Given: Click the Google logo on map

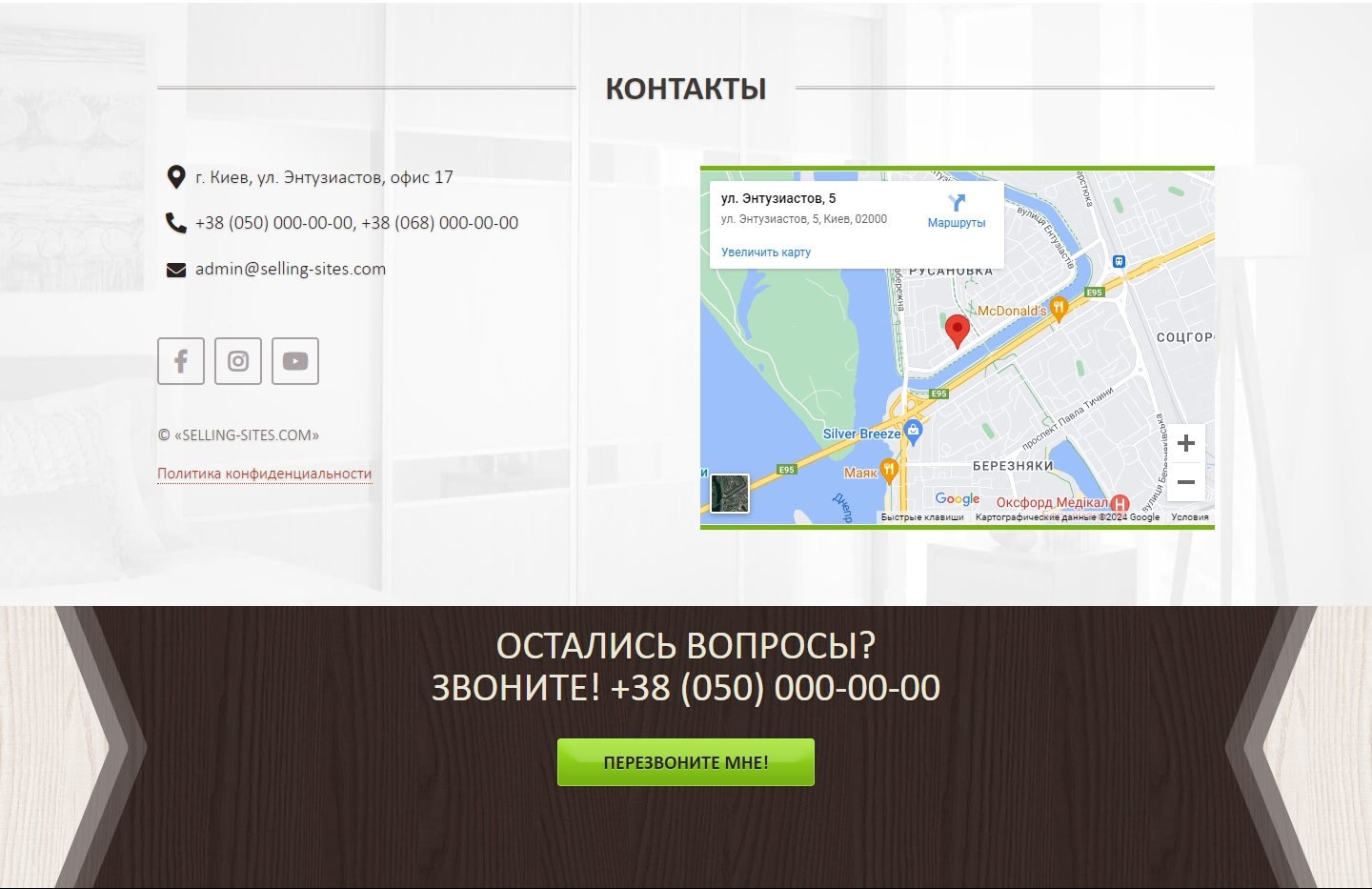Looking at the screenshot, I should tap(958, 498).
